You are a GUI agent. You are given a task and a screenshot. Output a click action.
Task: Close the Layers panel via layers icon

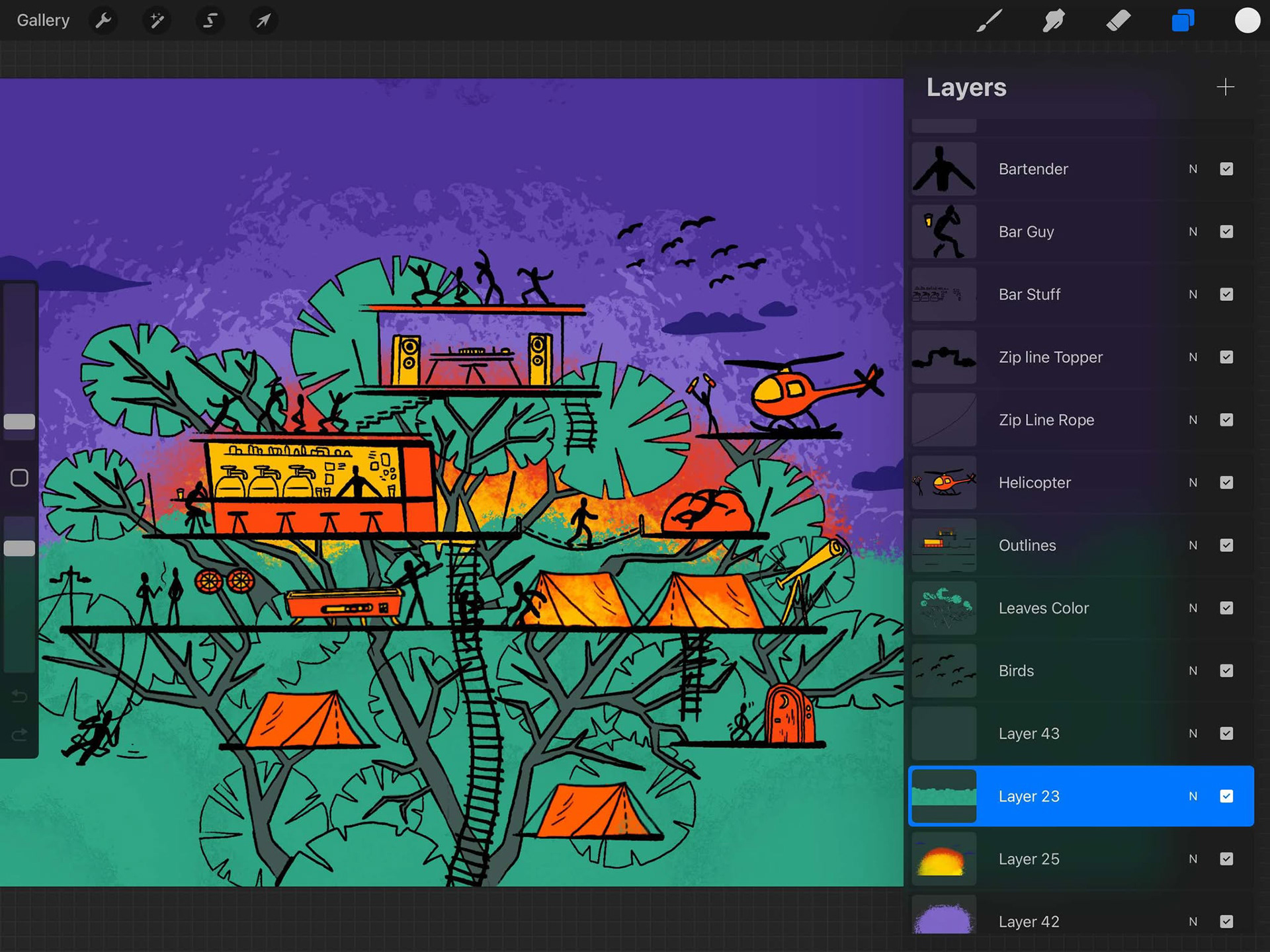pos(1183,20)
